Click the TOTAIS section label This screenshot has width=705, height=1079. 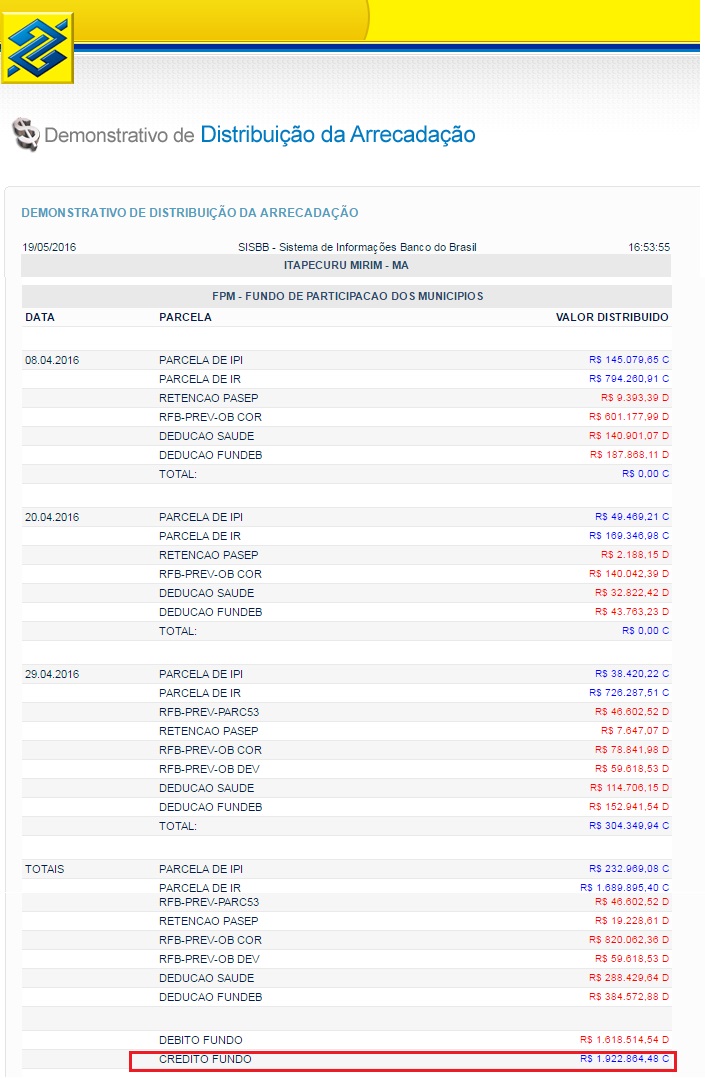(x=44, y=870)
